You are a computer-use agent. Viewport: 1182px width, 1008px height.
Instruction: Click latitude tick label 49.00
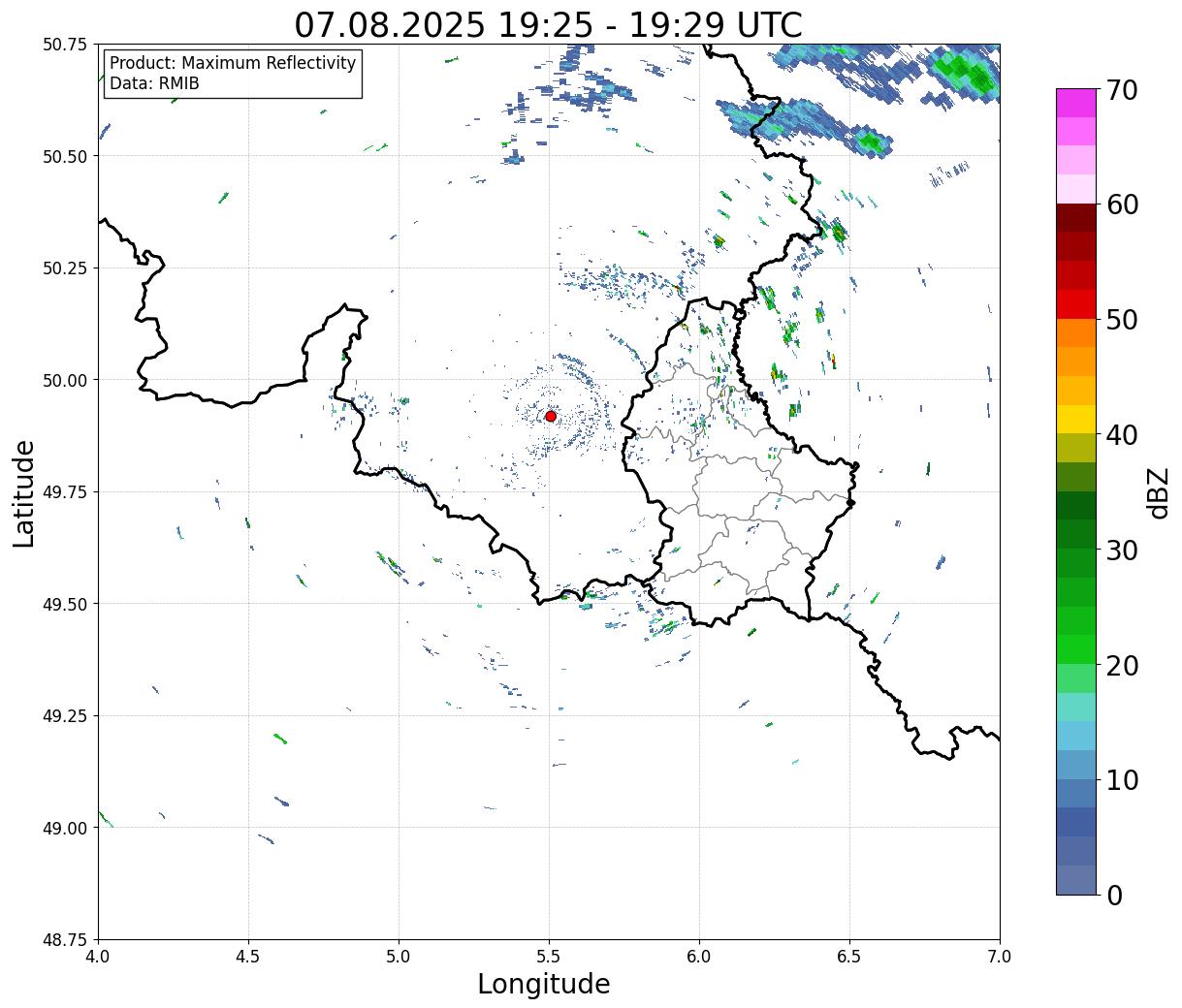click(65, 828)
